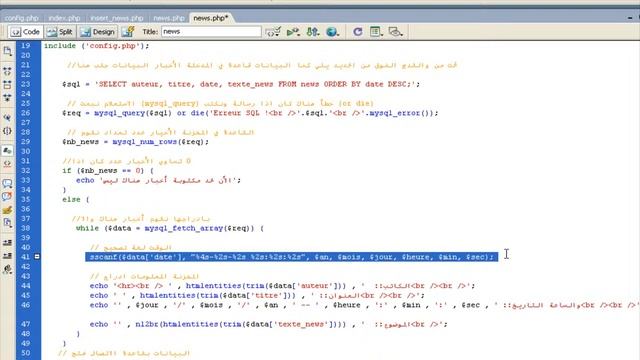Click line number 47 in gutter
The width and height of the screenshot is (640, 360).
(x=26, y=324)
